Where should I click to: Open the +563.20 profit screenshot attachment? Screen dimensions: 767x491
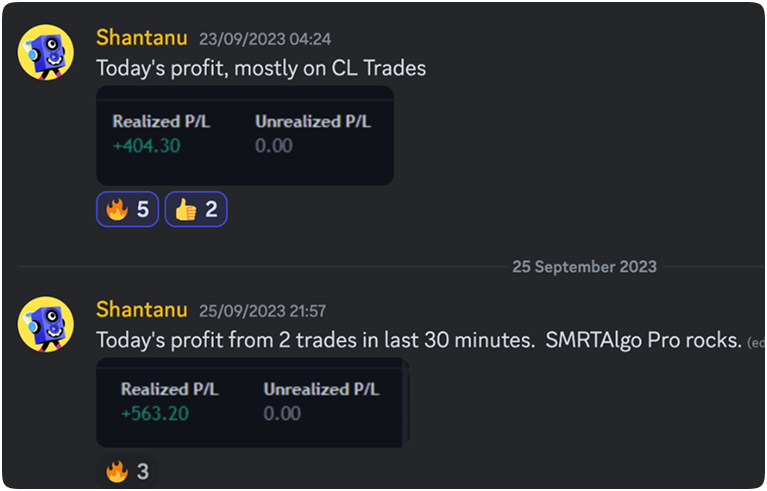(252, 402)
